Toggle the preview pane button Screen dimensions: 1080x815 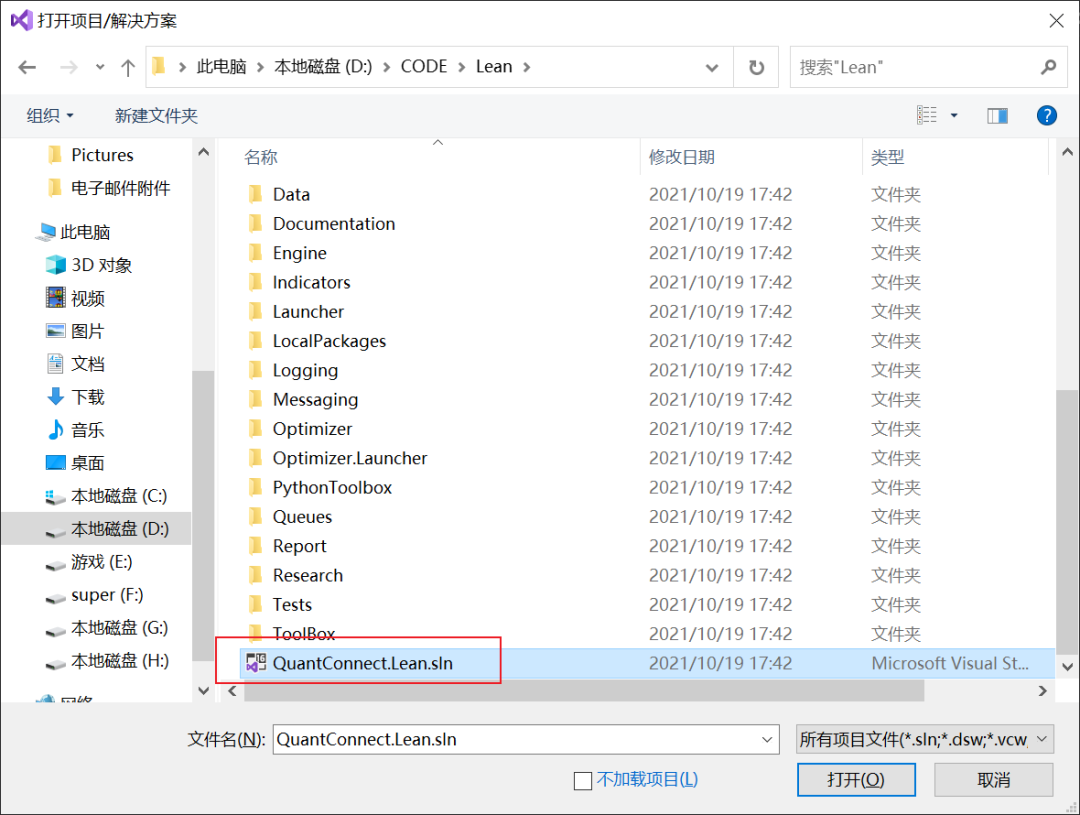997,115
